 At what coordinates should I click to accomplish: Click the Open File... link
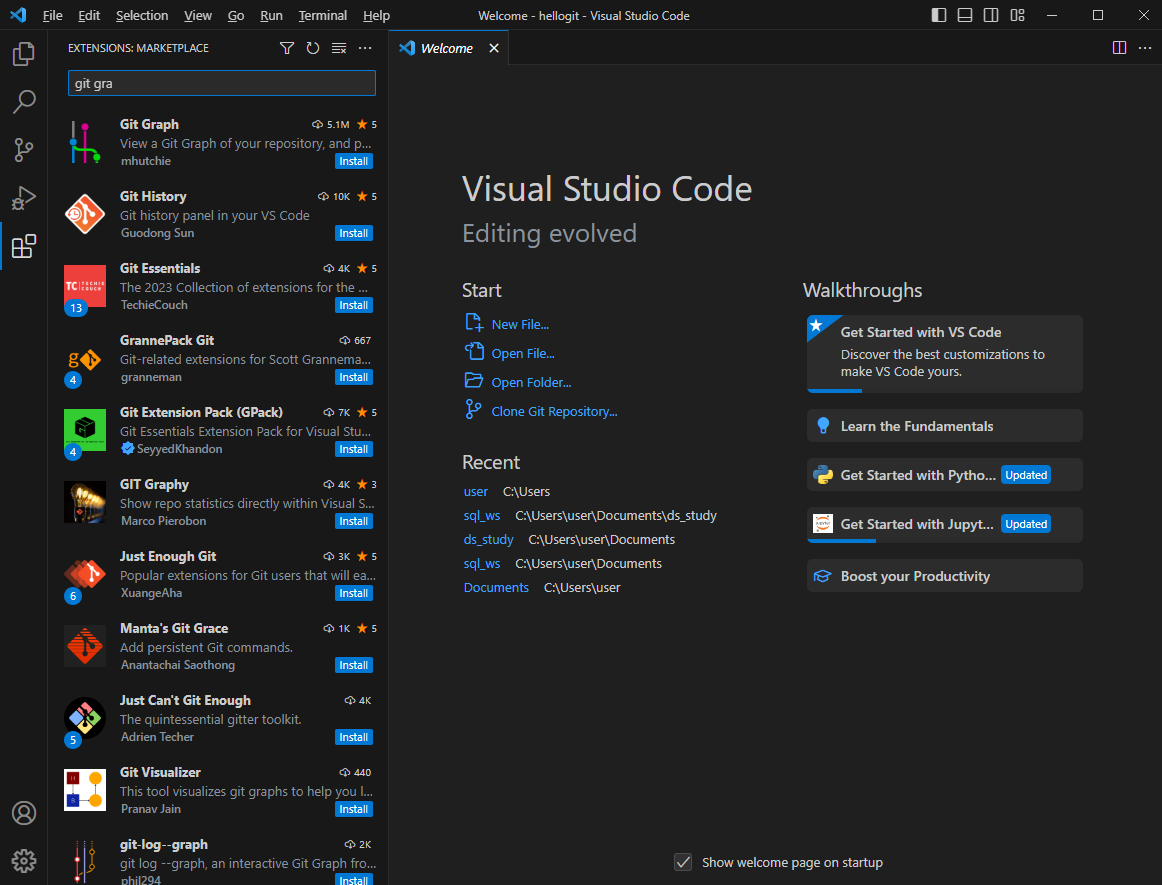(x=523, y=354)
